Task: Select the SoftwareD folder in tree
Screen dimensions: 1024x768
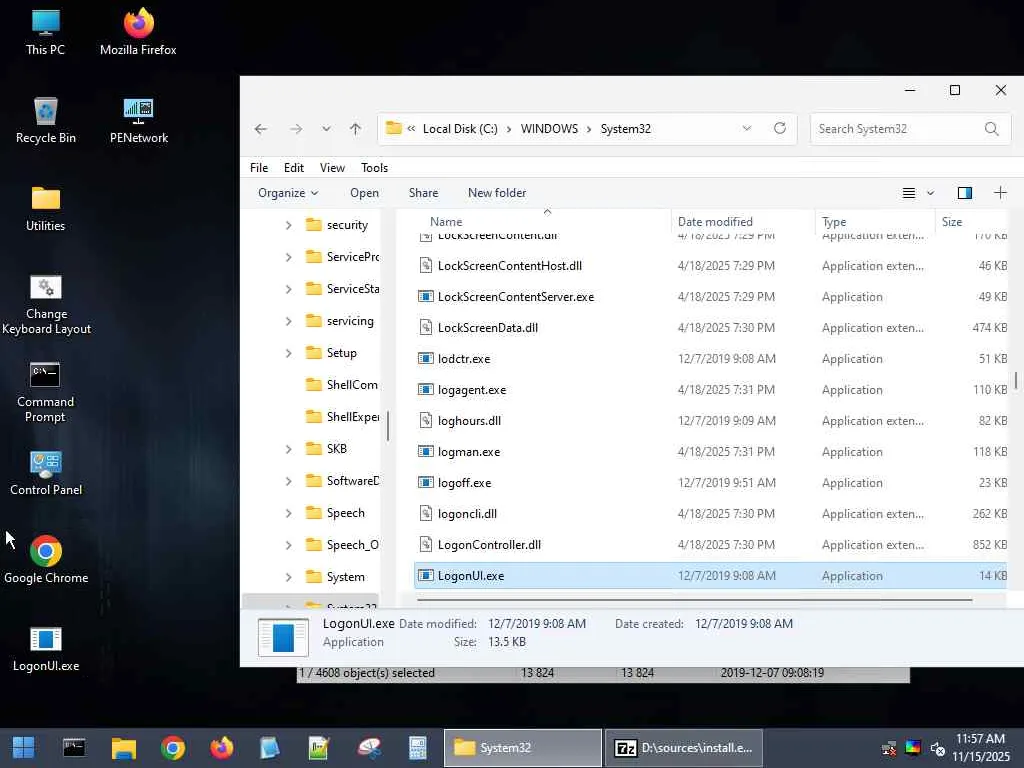Action: coord(342,481)
